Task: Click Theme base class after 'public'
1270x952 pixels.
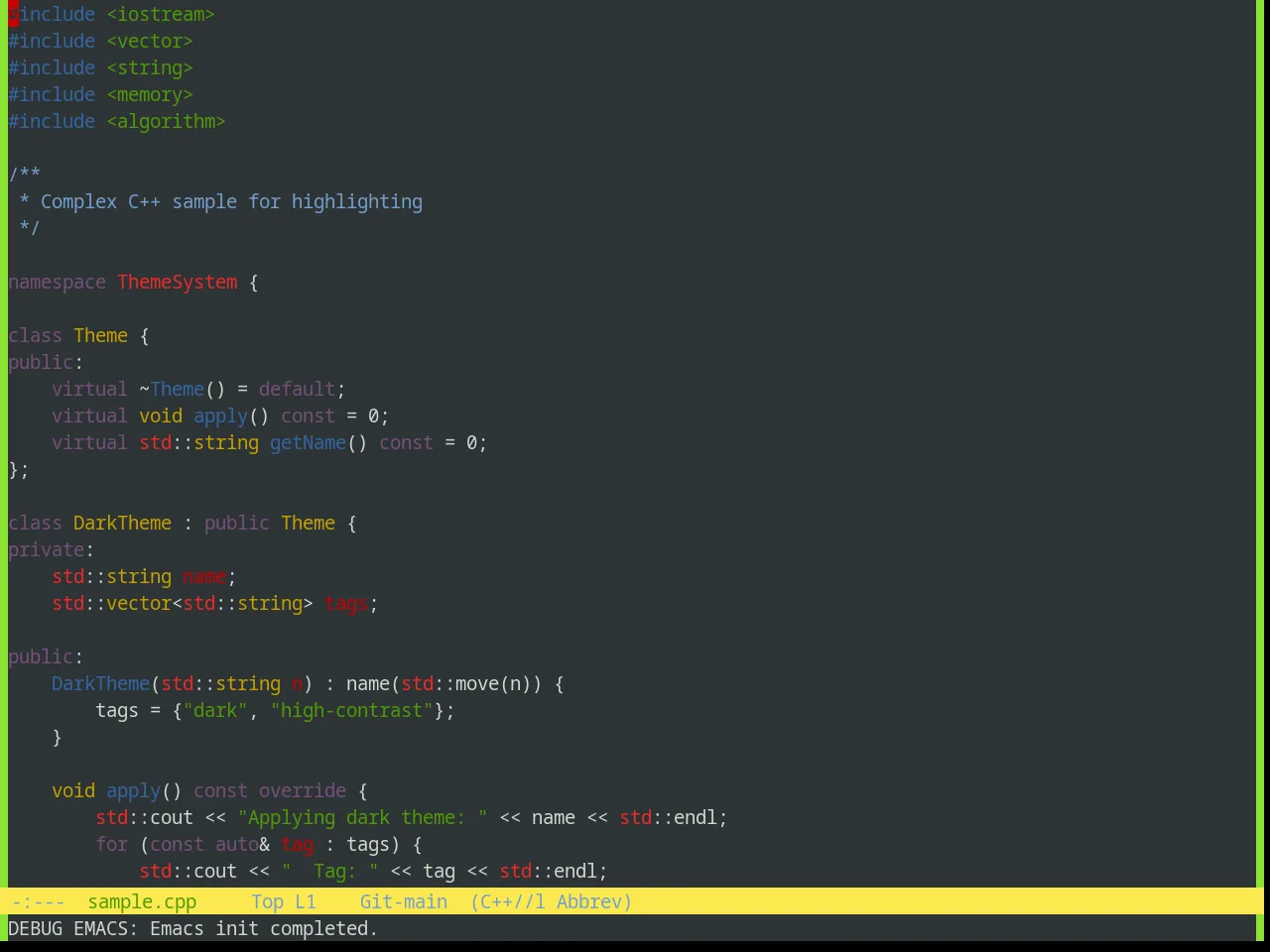Action: pos(308,523)
